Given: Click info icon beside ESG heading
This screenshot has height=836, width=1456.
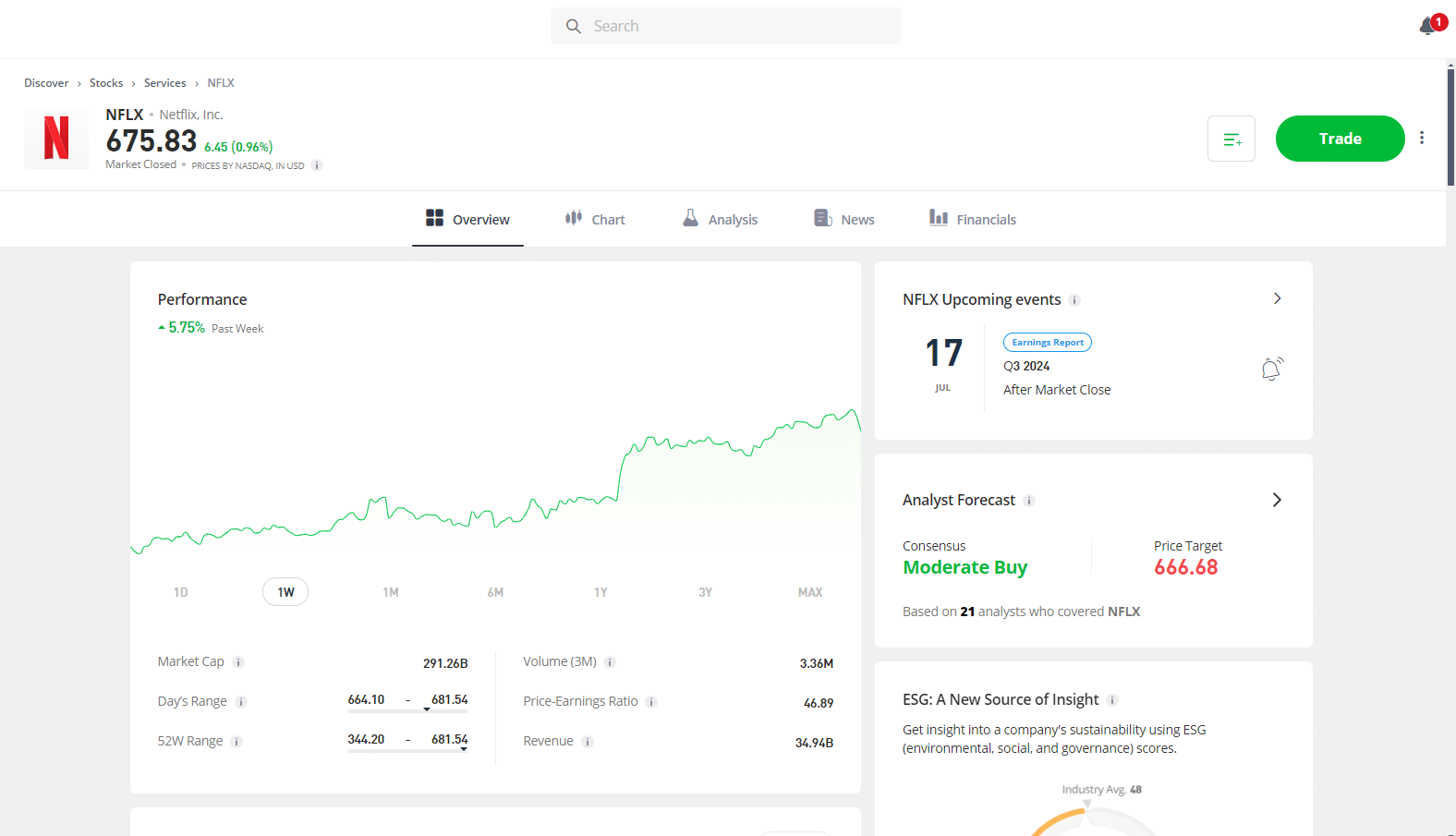Looking at the screenshot, I should click(x=1112, y=700).
